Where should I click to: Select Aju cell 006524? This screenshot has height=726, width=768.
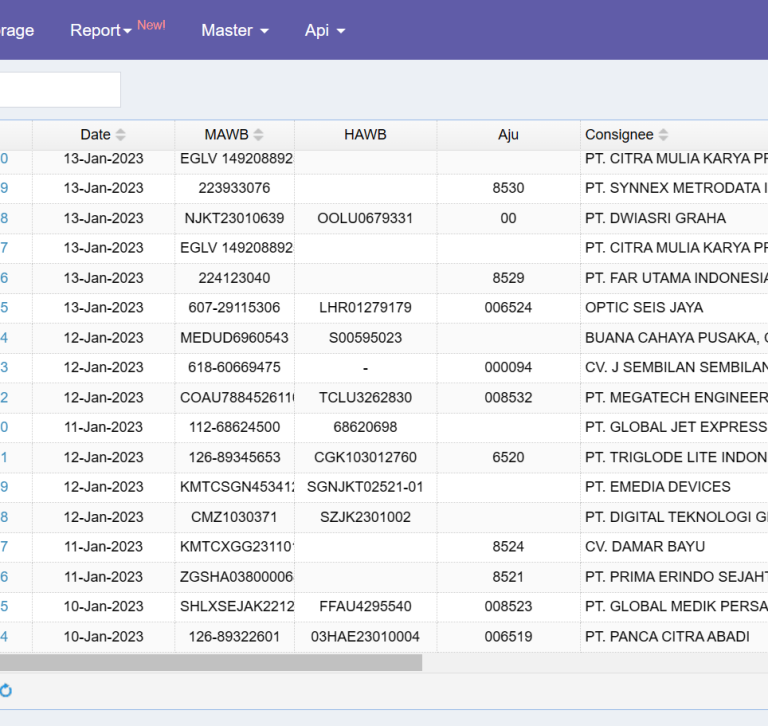click(x=508, y=308)
